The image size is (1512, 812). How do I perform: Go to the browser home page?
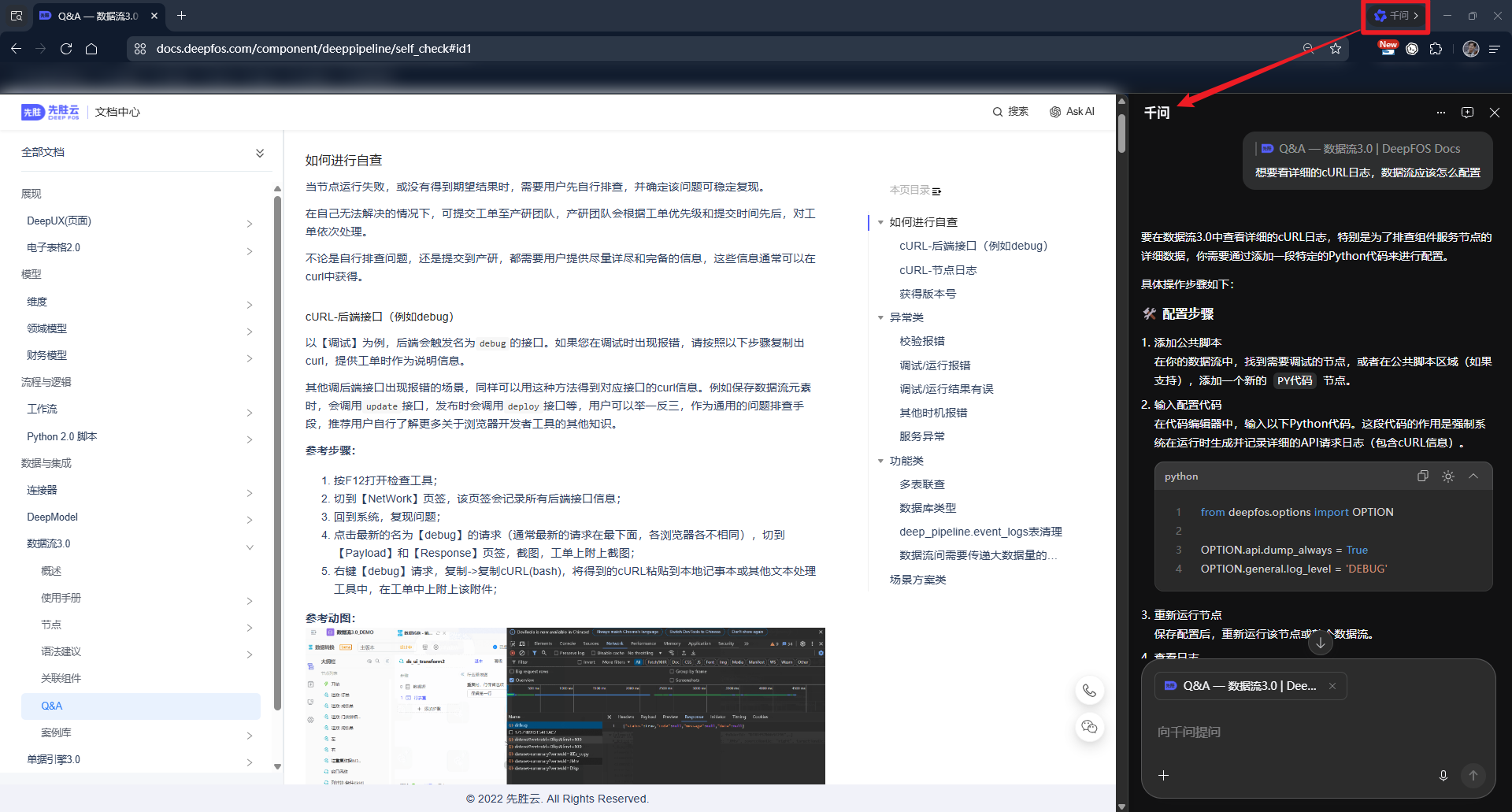click(91, 49)
